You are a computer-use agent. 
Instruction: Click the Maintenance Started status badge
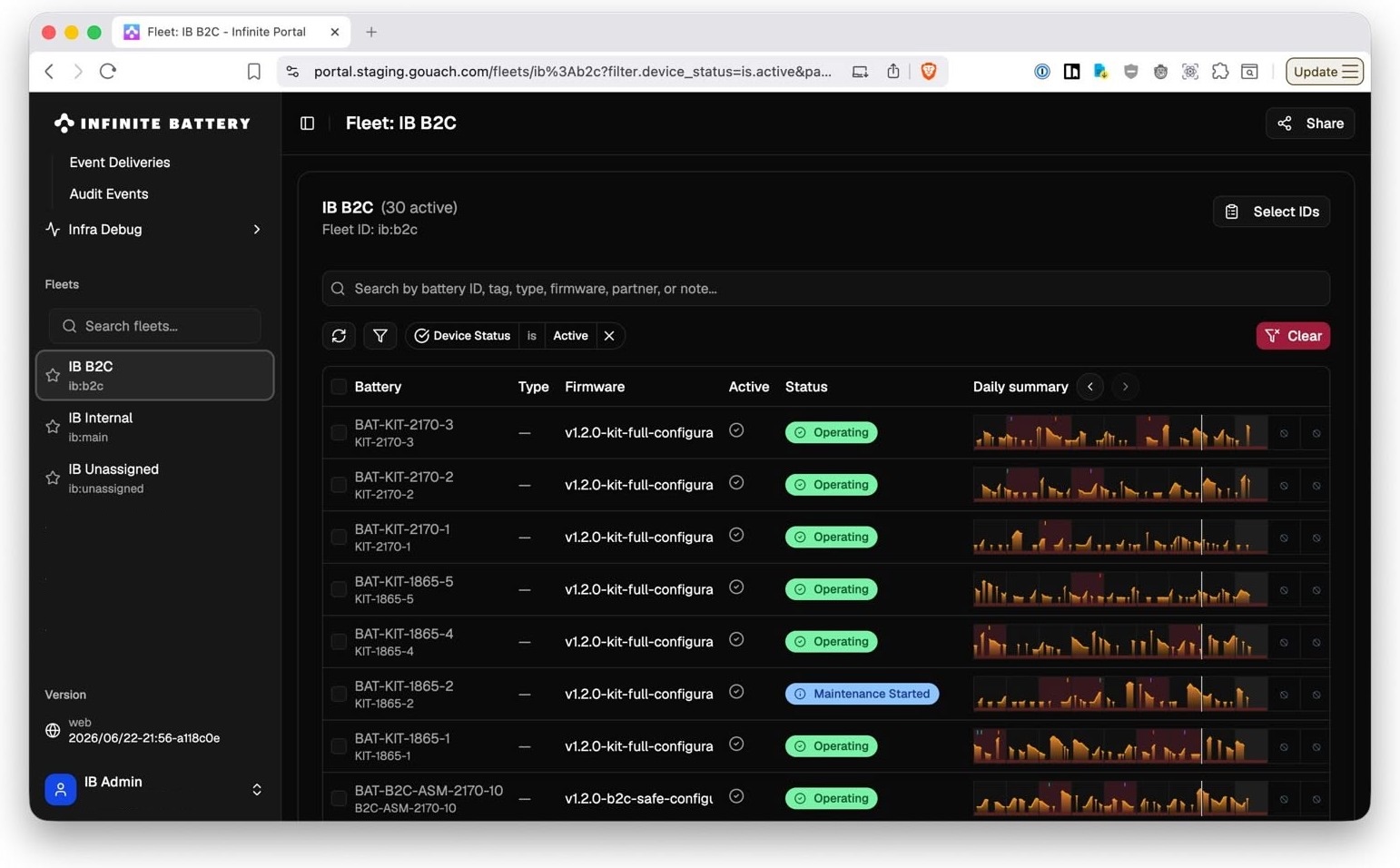(862, 694)
